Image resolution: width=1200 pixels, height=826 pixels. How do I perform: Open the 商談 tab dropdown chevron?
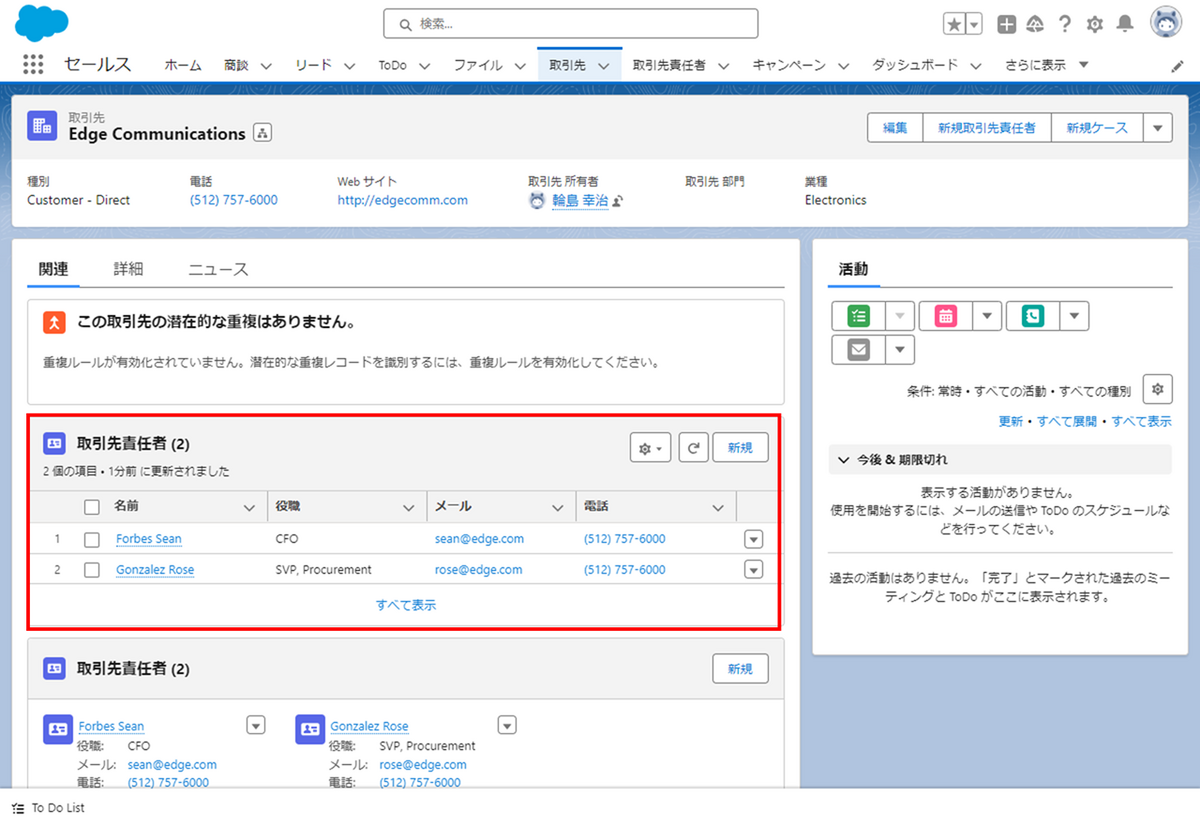pos(266,66)
